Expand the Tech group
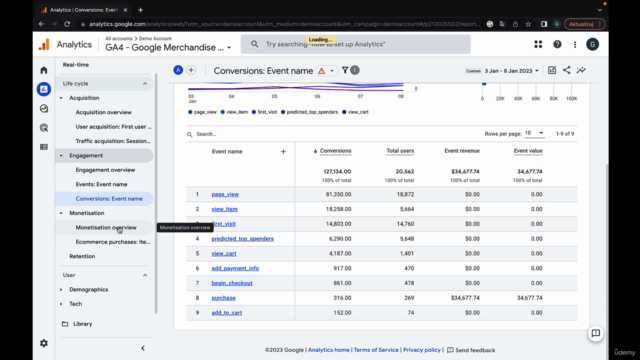 pyautogui.click(x=61, y=304)
